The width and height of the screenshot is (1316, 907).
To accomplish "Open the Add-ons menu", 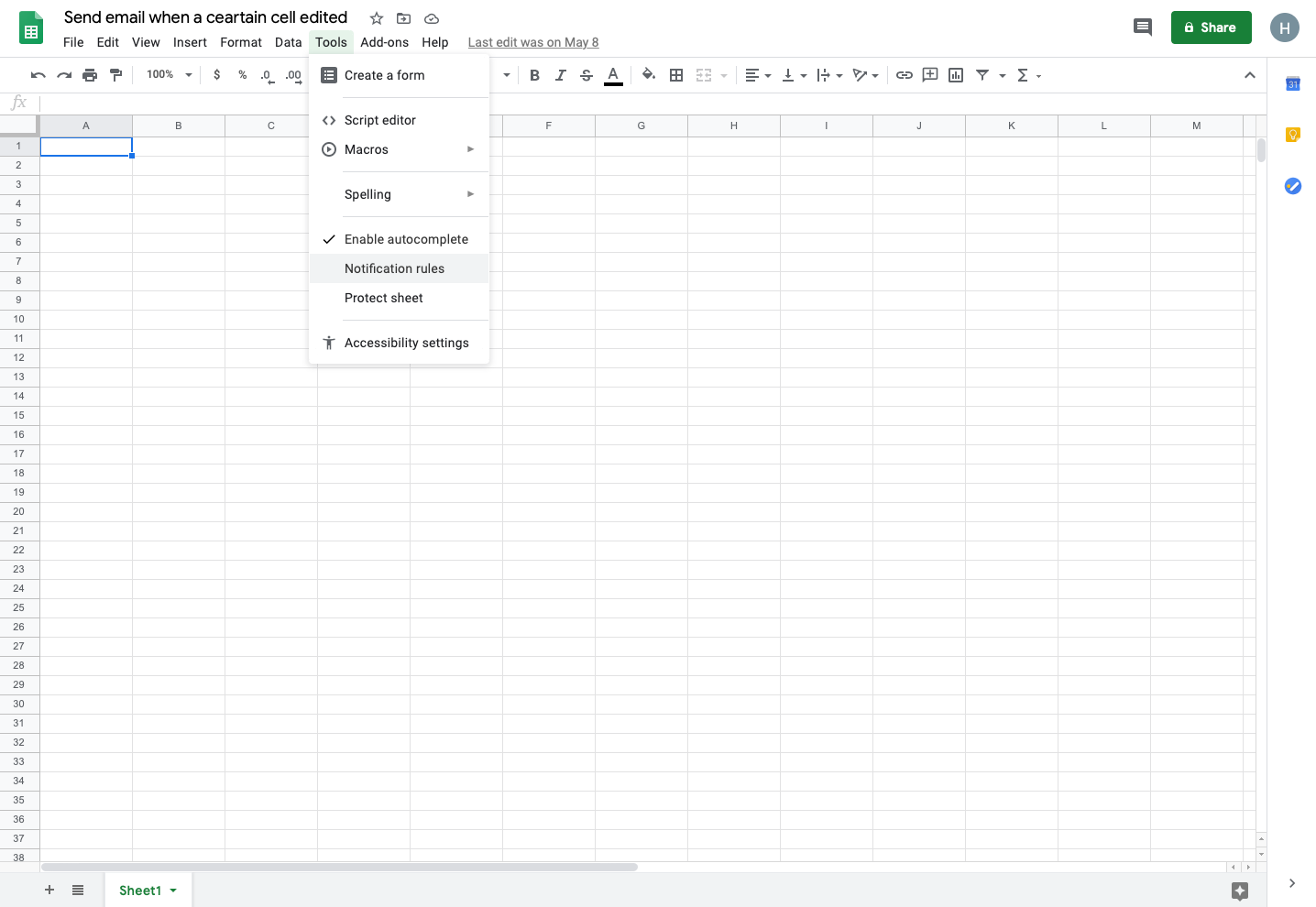I will coord(385,42).
